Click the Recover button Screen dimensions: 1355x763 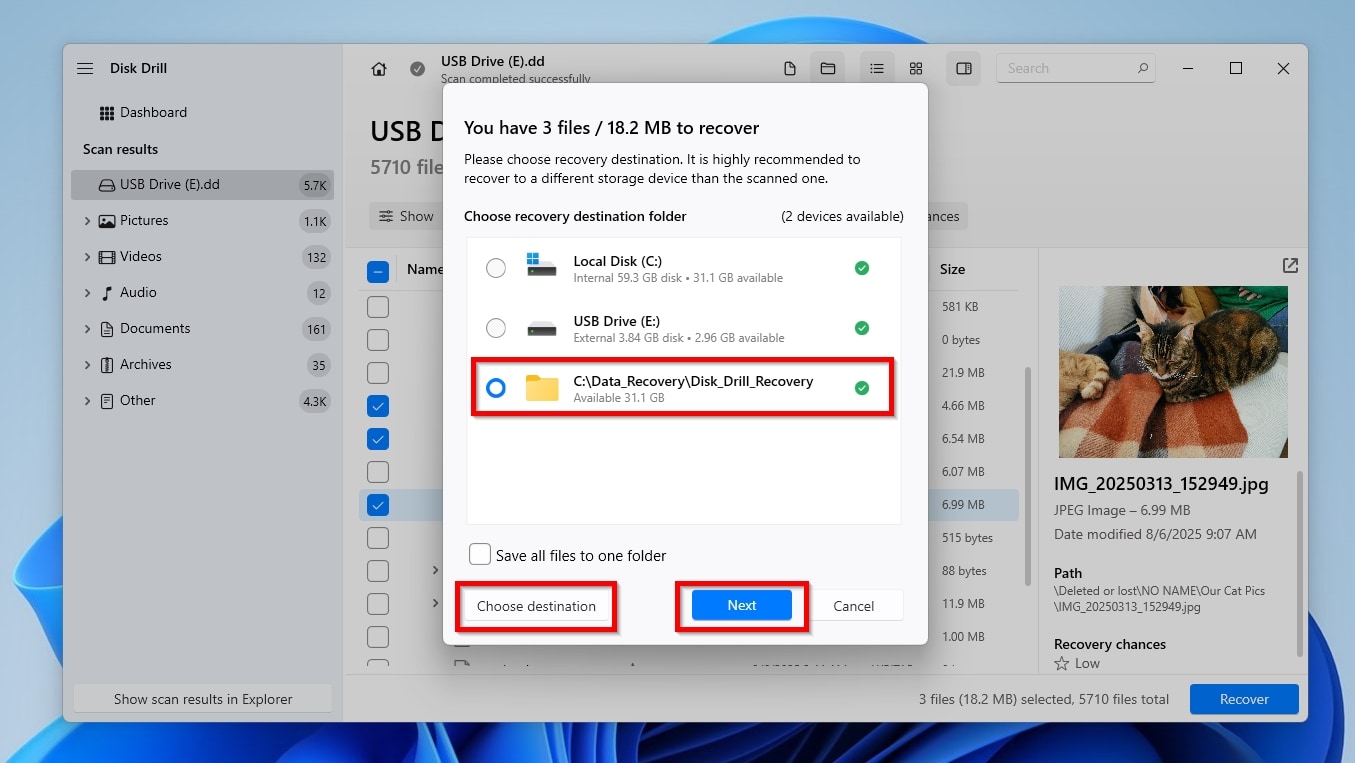click(x=1244, y=699)
